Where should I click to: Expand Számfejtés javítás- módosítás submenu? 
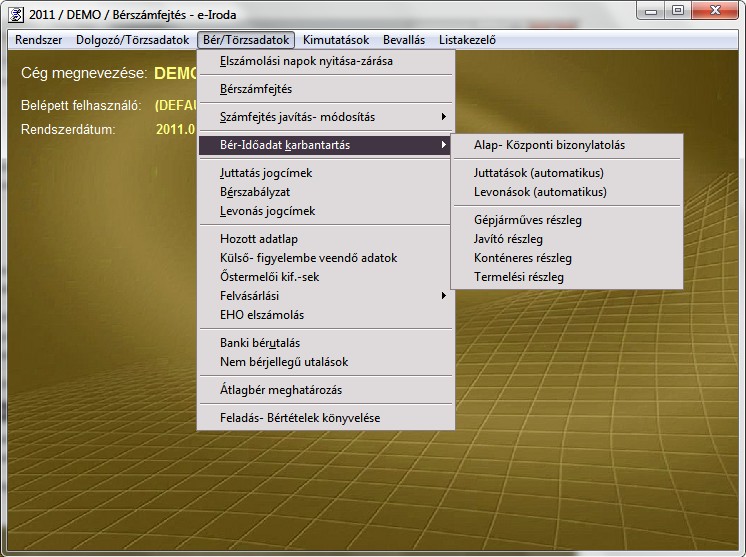tap(297, 117)
